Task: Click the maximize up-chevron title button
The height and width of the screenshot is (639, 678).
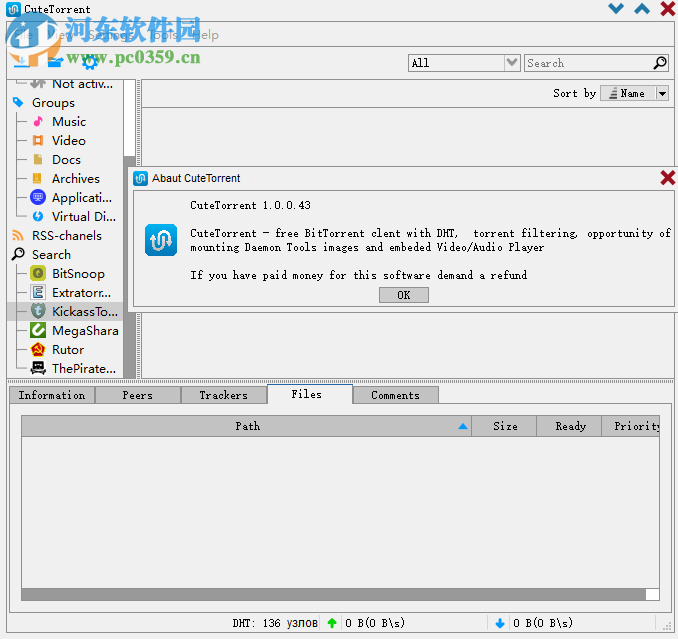Action: point(642,9)
